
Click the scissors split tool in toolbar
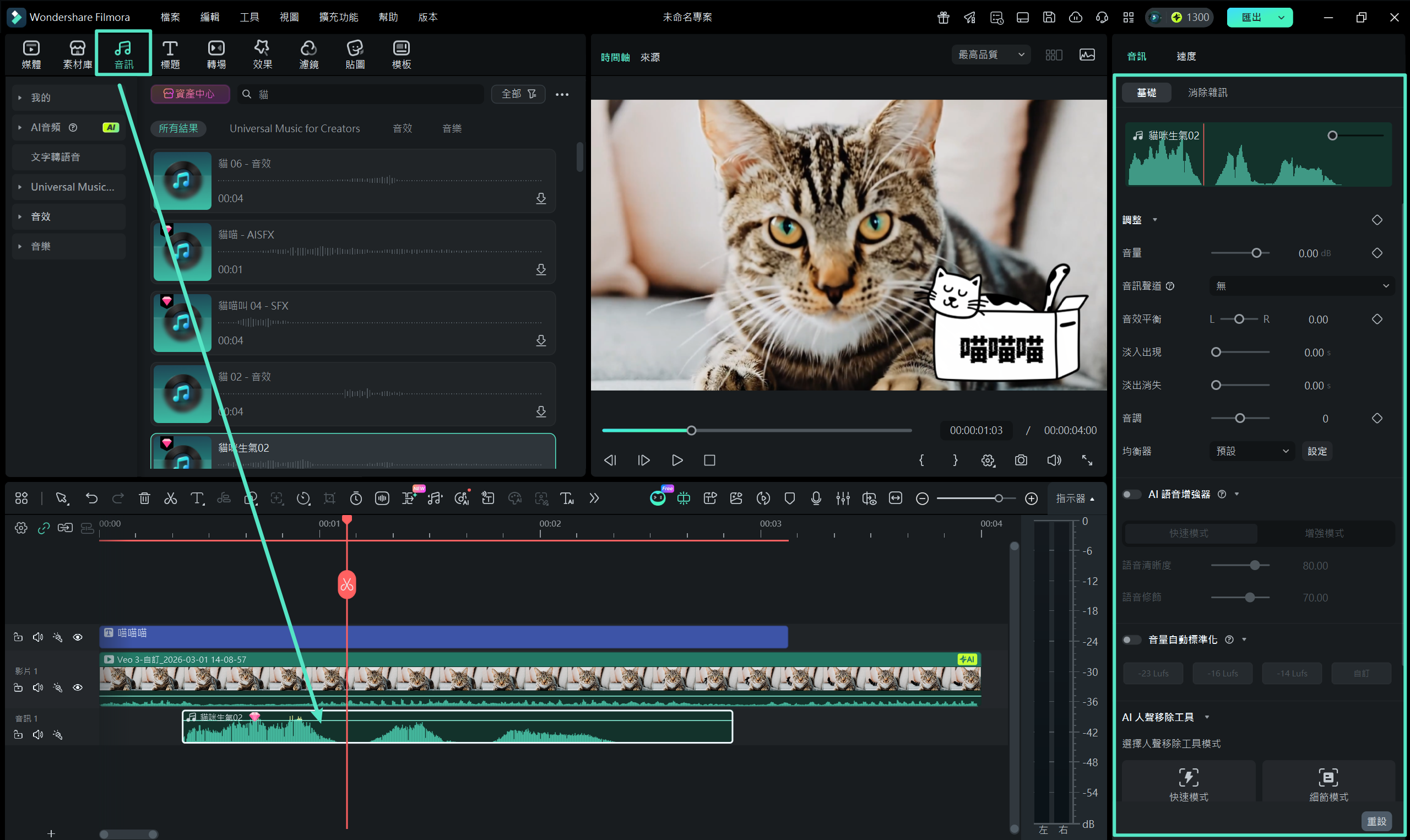click(170, 498)
